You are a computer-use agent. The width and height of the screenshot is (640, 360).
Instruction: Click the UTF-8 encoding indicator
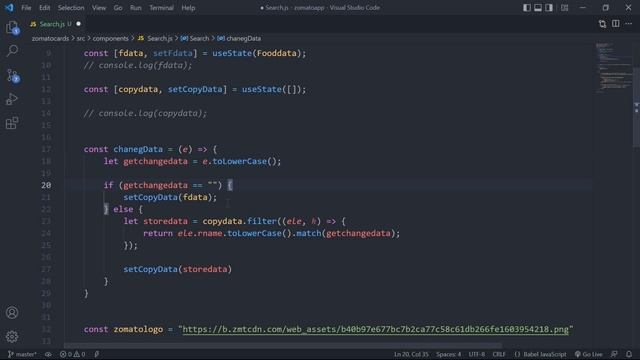tap(477, 354)
